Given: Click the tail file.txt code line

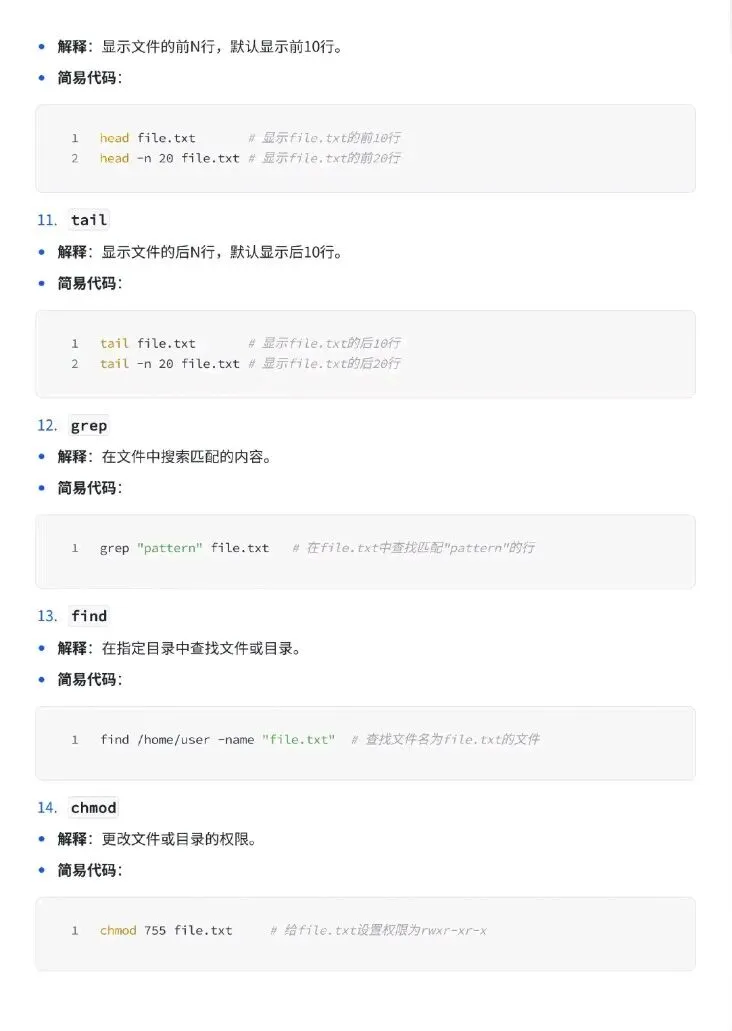Looking at the screenshot, I should (x=250, y=343).
